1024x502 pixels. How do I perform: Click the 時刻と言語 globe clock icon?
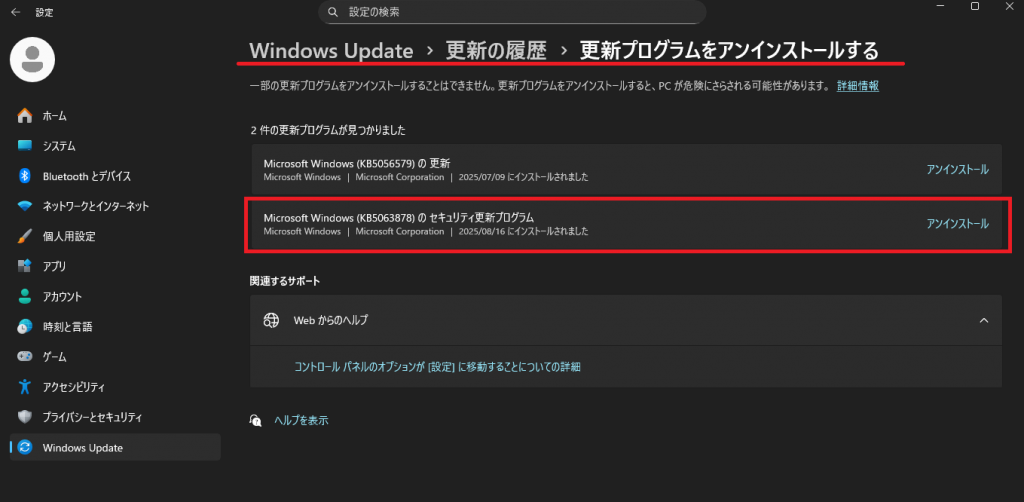click(x=25, y=326)
